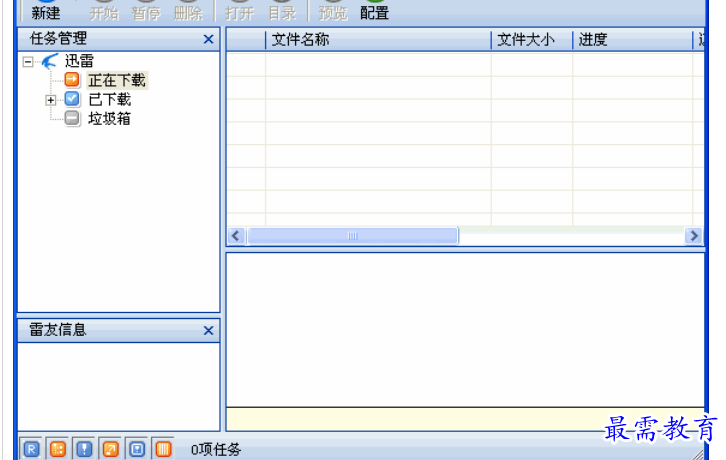The image size is (726, 460).
Task: Select 正在下载 in the task tree
Action: 117,81
